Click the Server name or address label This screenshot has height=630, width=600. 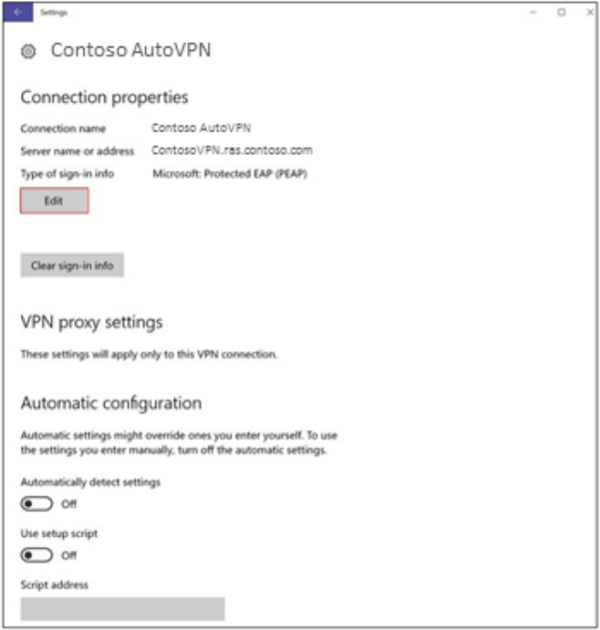coord(77,151)
